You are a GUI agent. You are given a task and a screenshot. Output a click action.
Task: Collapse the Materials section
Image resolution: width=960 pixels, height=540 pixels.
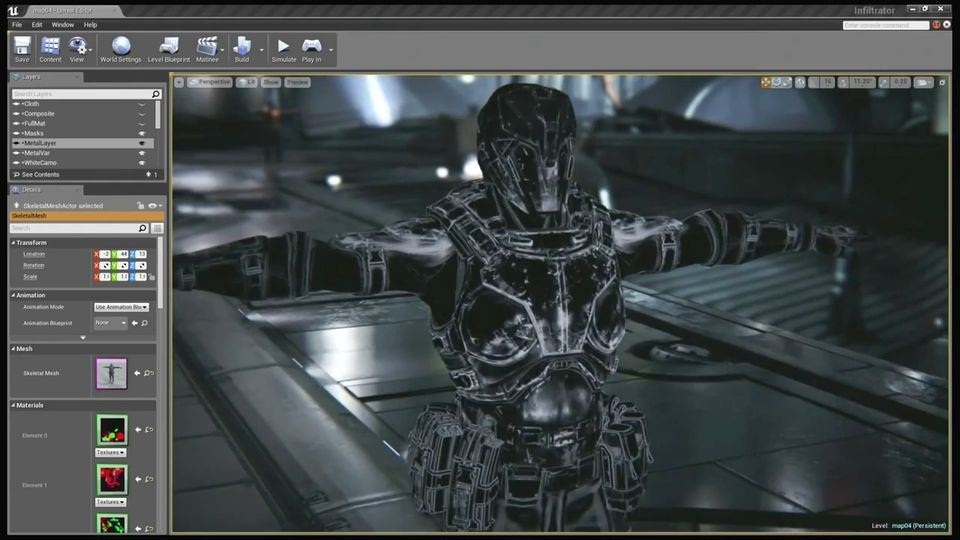tap(13, 405)
